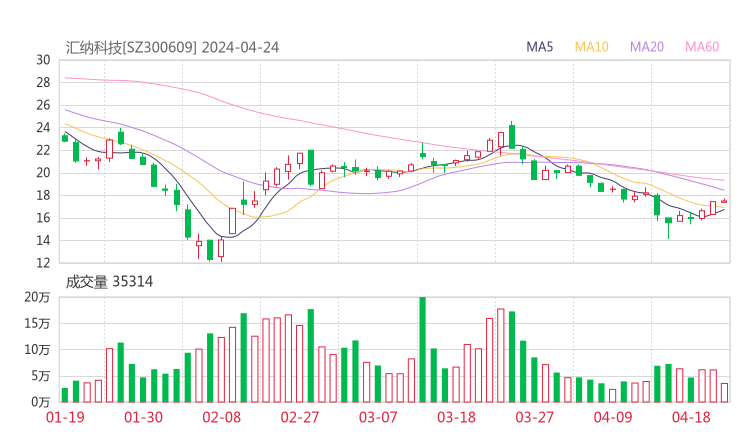
Task: Click the stock title 汇纳科技[SZ300609] 2024-04-24
Action: [172, 48]
